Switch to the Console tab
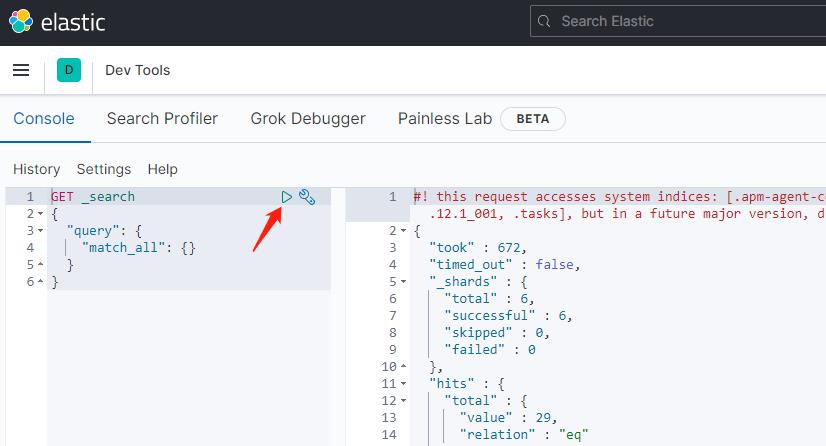The height and width of the screenshot is (446, 826). [x=44, y=118]
